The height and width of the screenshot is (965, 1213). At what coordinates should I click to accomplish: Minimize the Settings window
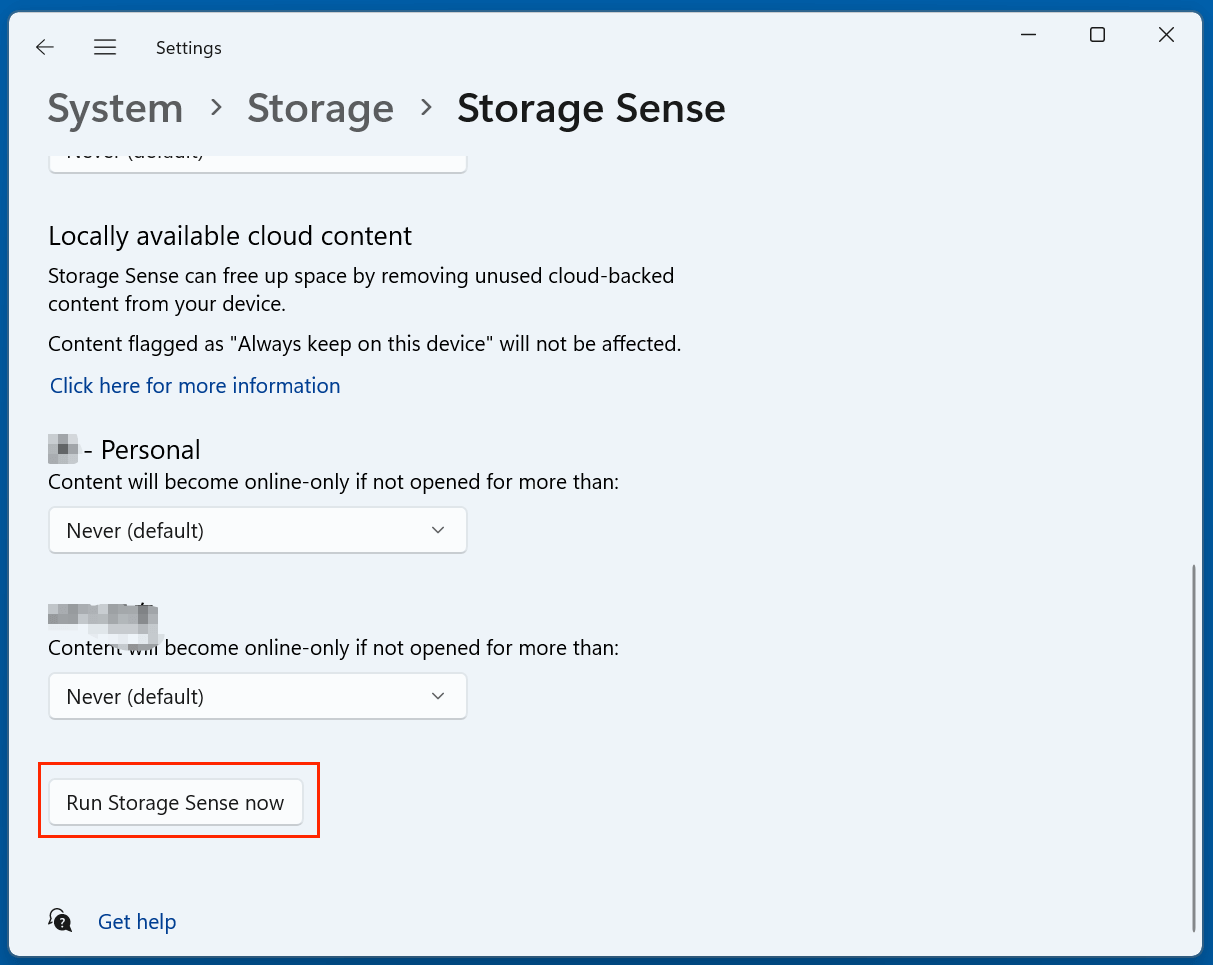point(1028,35)
